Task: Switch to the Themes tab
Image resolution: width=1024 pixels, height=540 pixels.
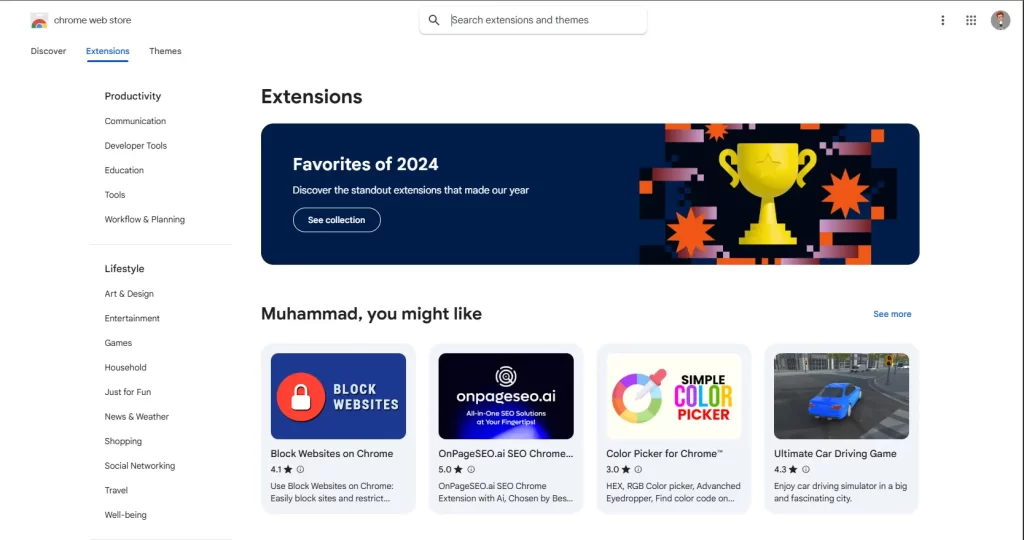Action: [x=165, y=51]
